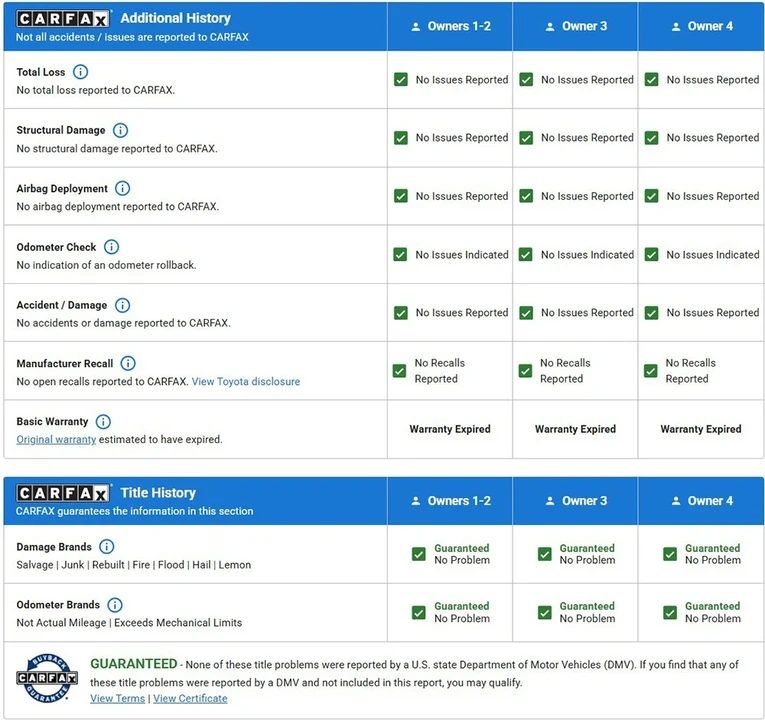Select Owner 4 column header in Additional History
Viewport: 765px width, 720px height.
point(701,26)
